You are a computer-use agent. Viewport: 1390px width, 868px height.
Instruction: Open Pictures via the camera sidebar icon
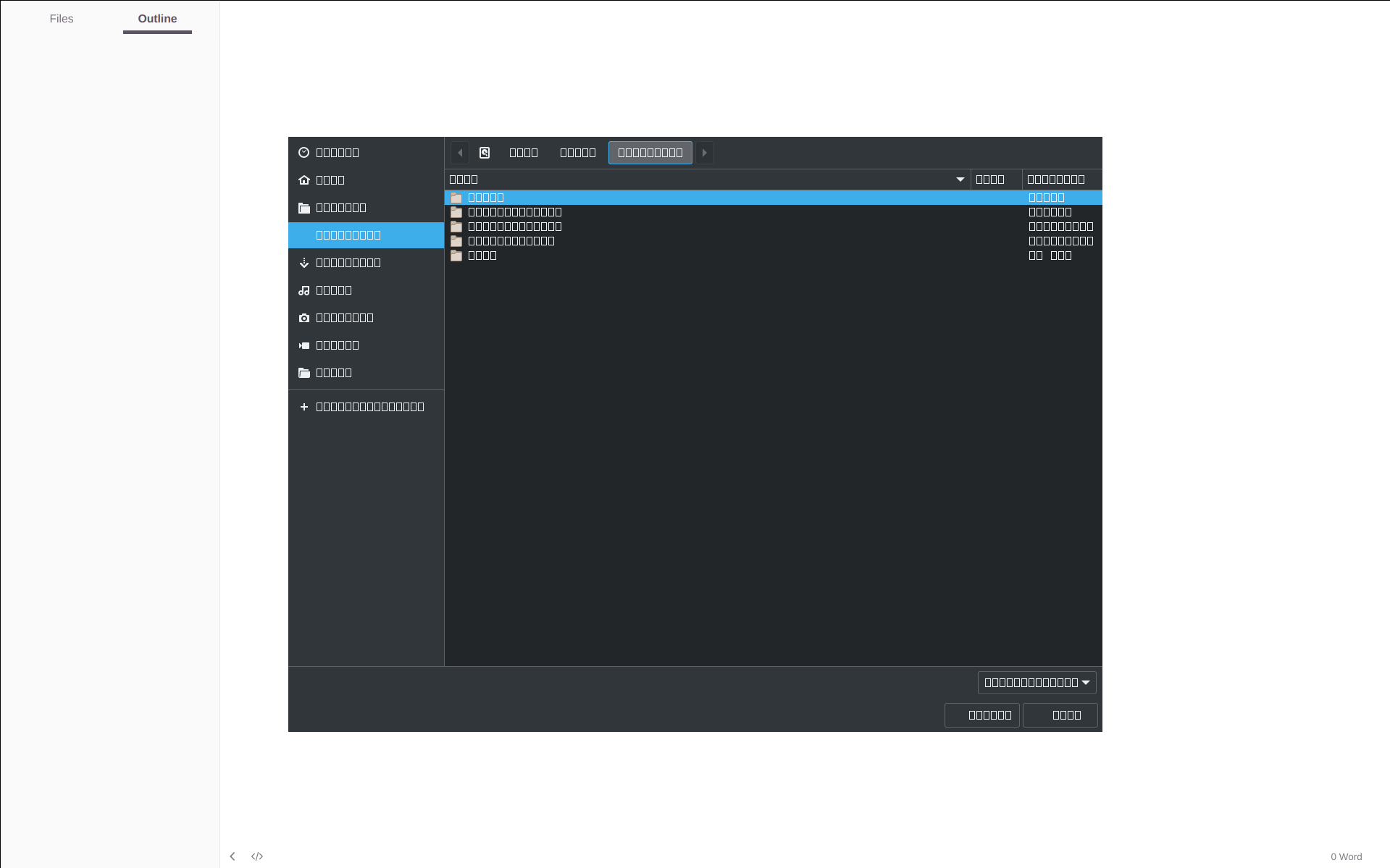[x=304, y=317]
